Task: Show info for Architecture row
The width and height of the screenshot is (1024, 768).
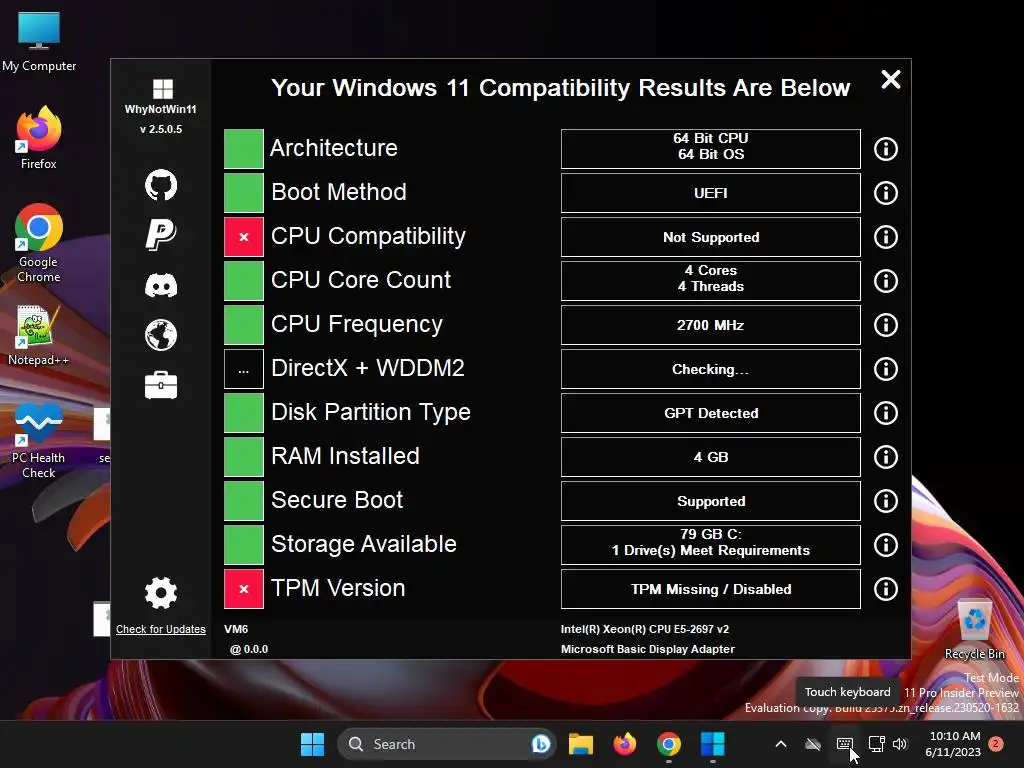Action: [x=886, y=149]
